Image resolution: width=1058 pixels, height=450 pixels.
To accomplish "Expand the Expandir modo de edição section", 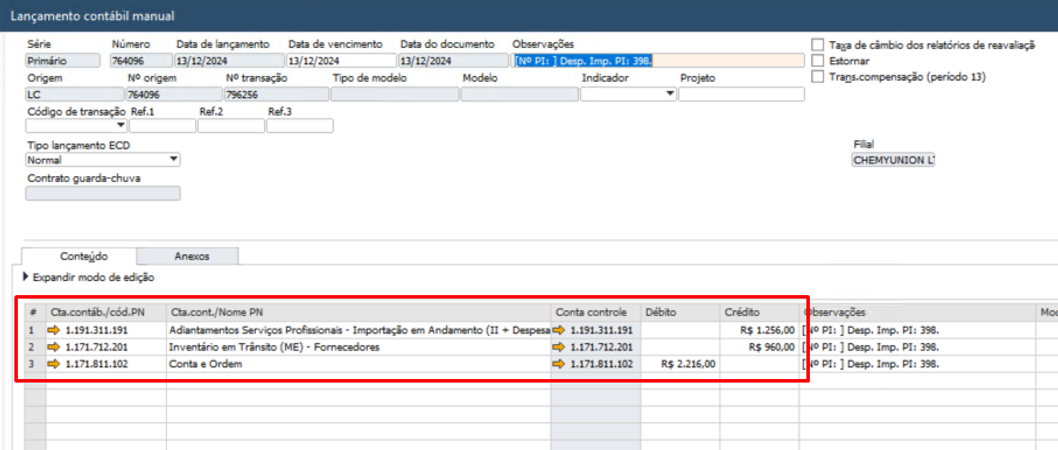I will point(26,277).
